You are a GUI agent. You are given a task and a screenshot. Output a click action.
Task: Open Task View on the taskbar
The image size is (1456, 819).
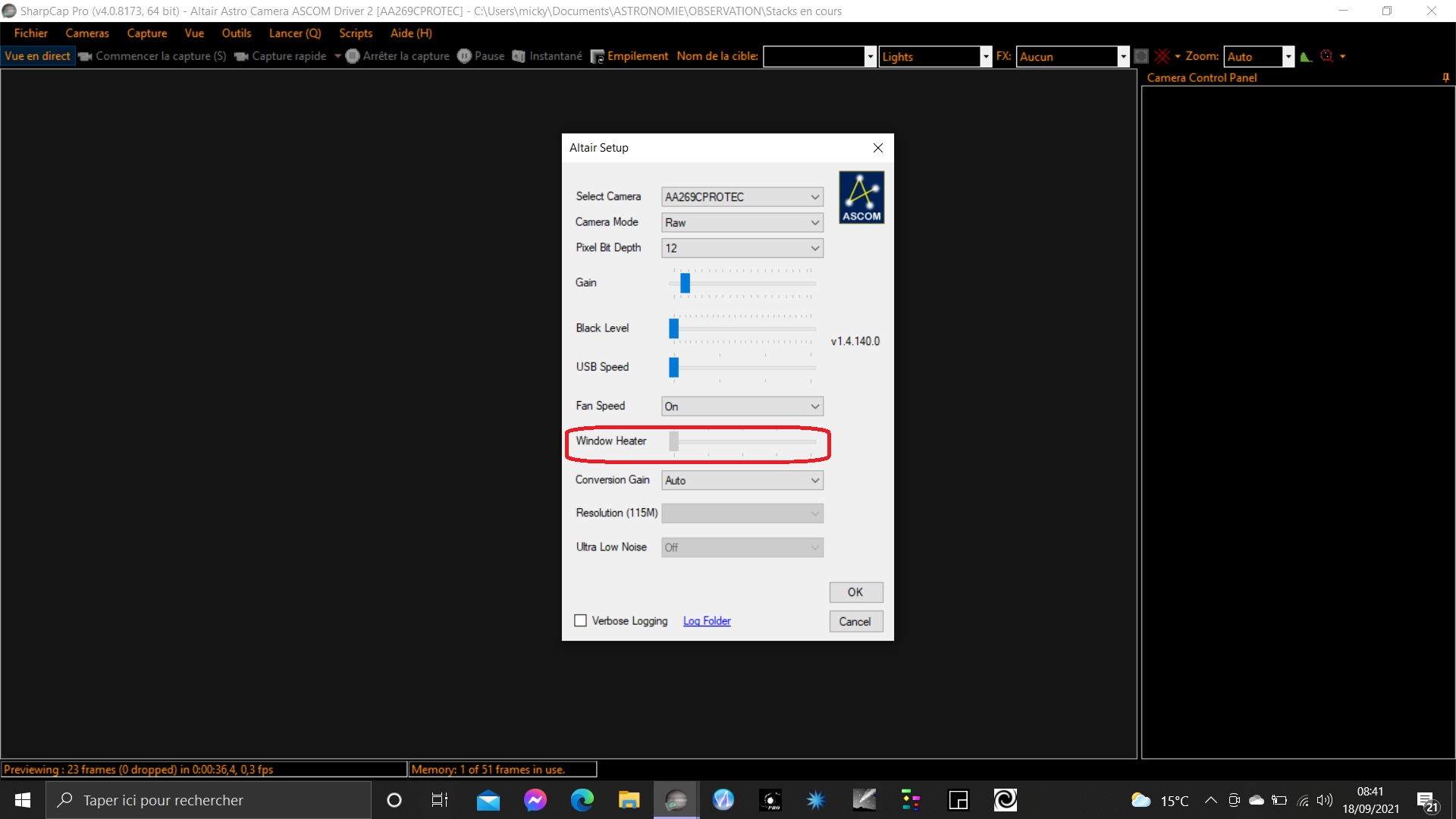click(x=440, y=800)
